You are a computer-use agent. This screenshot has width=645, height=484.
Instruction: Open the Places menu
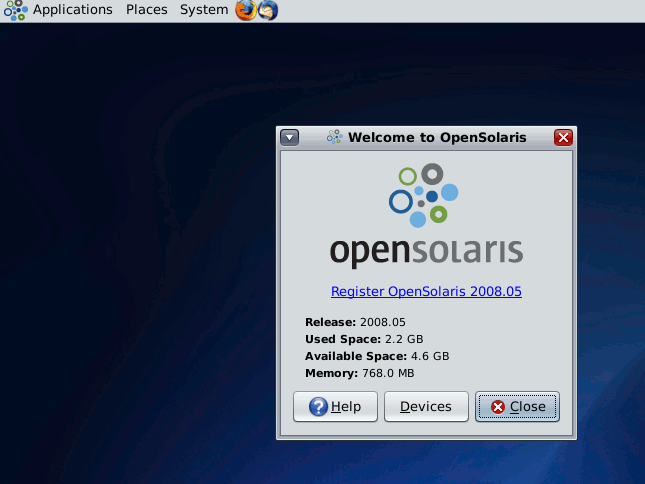(146, 9)
